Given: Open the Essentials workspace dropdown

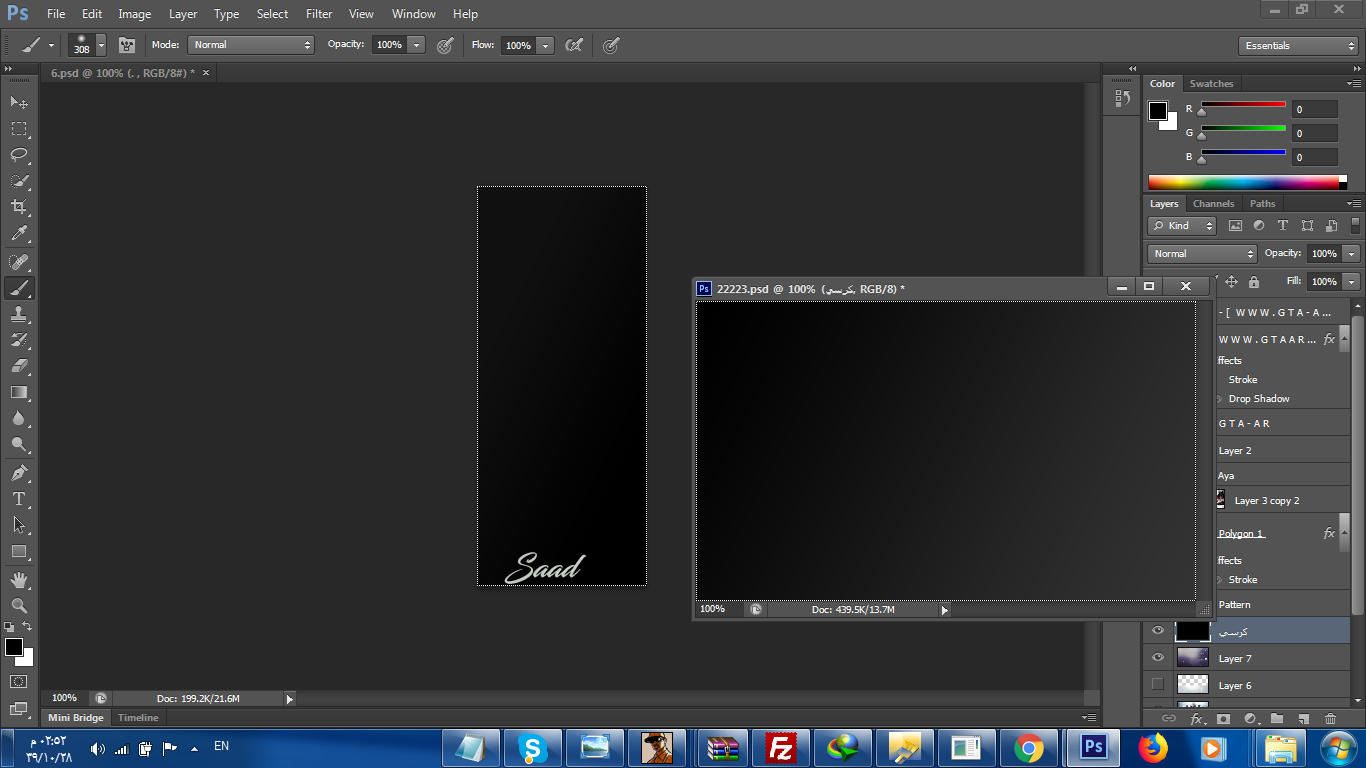Looking at the screenshot, I should click(x=1297, y=46).
